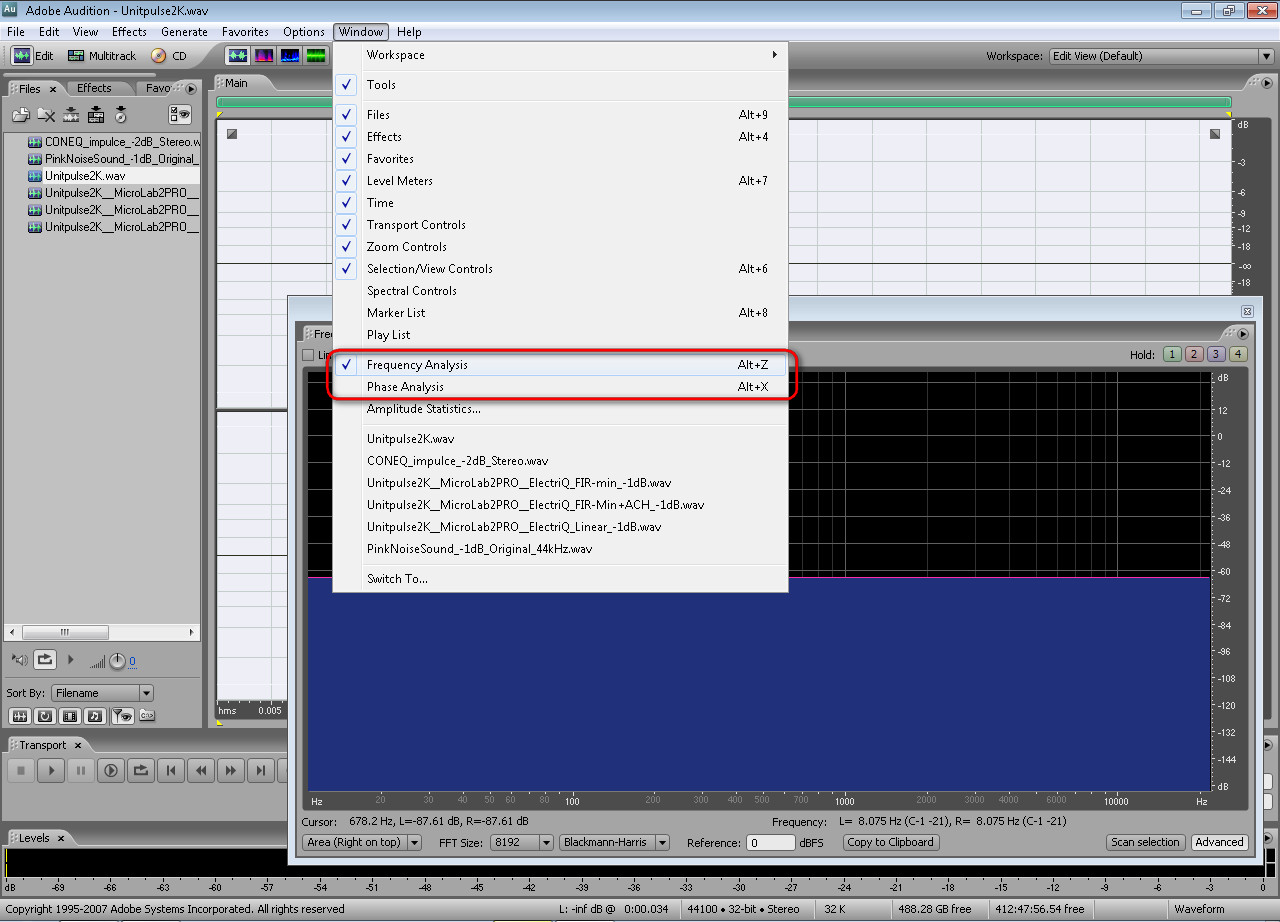Uncheck Transport Controls in Window menu

coord(560,225)
